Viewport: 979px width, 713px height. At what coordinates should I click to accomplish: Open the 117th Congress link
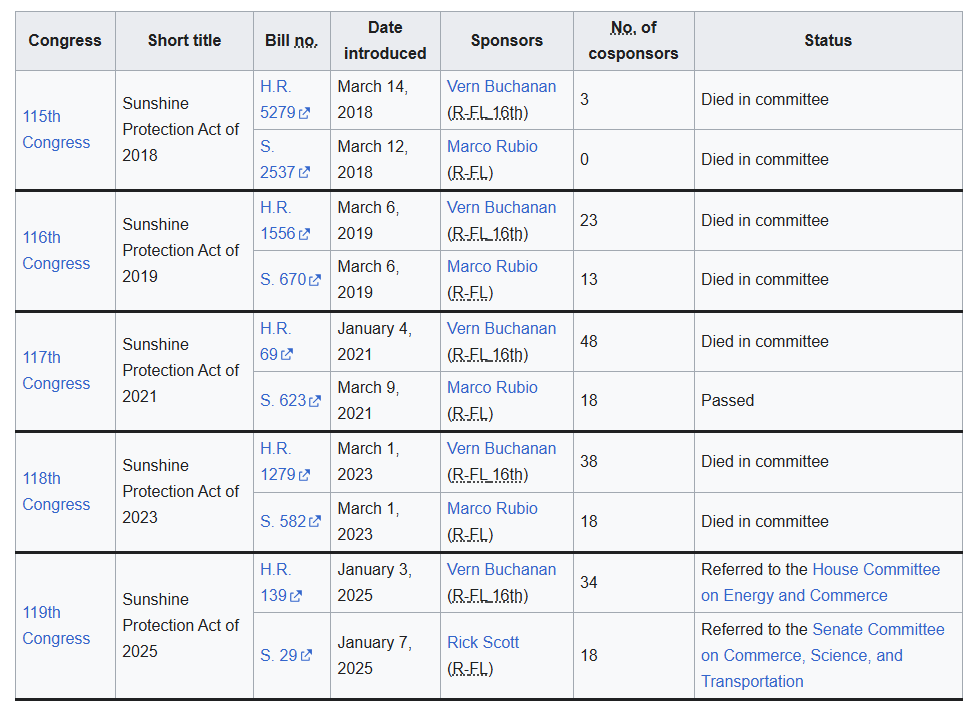[x=56, y=370]
